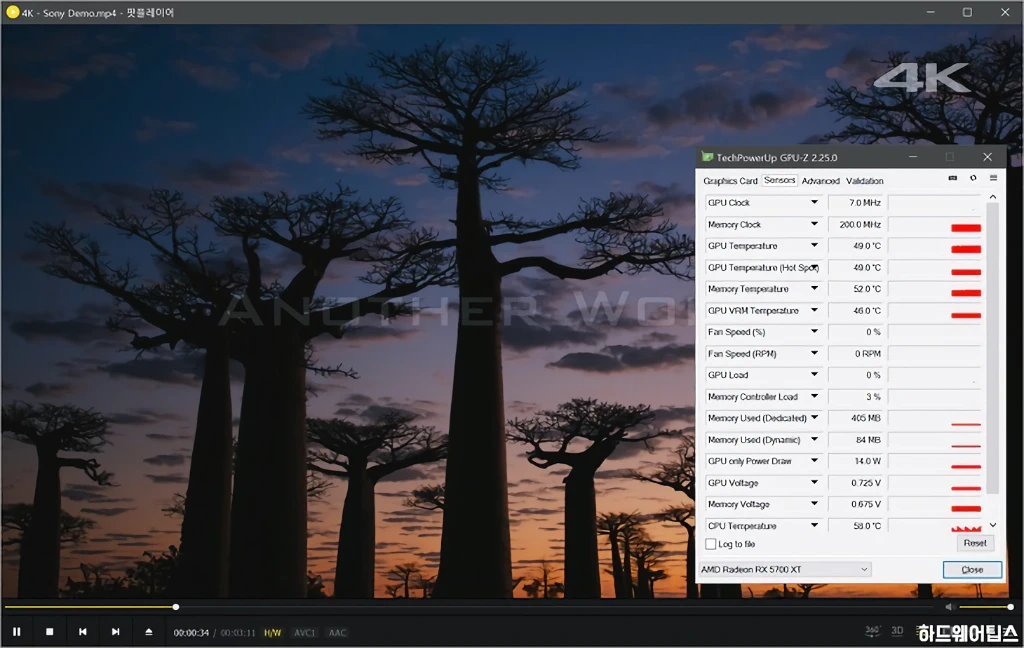
Task: Pause the video in PotPlayer
Action: coord(17,632)
